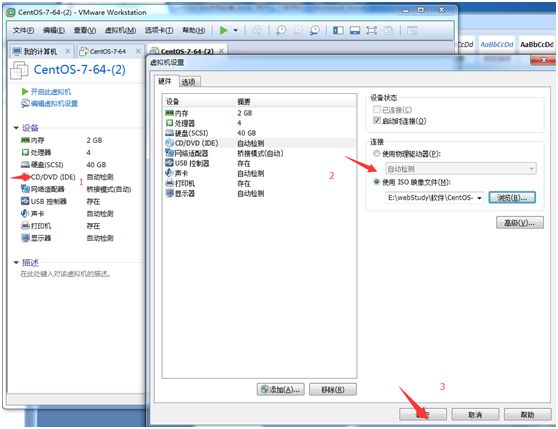Screen dimensions: 558x429
Task: Click the full screen mode toolbar icon
Action: tap(372, 31)
